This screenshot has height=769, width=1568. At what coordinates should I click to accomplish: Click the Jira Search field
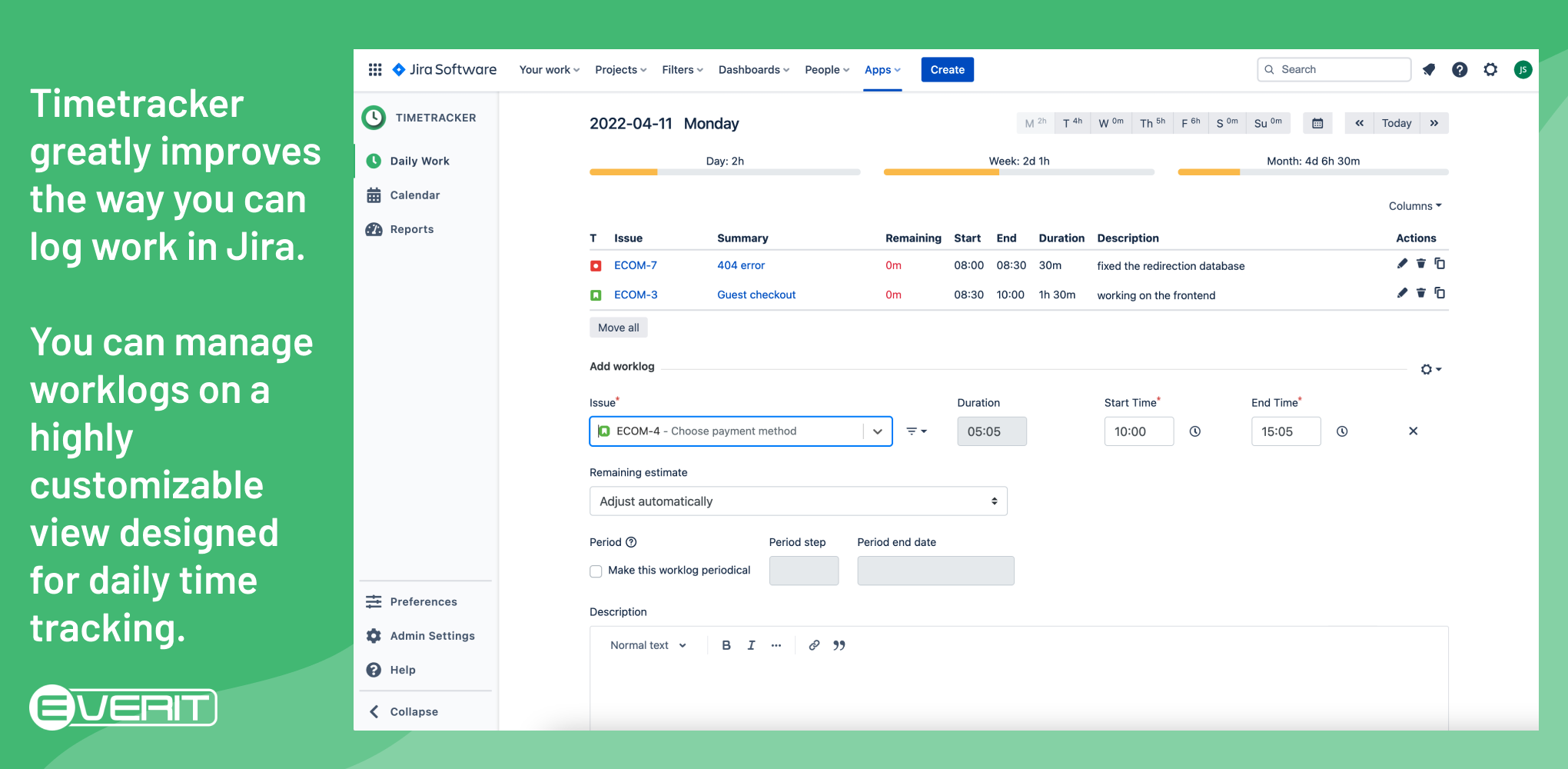pyautogui.click(x=1334, y=70)
